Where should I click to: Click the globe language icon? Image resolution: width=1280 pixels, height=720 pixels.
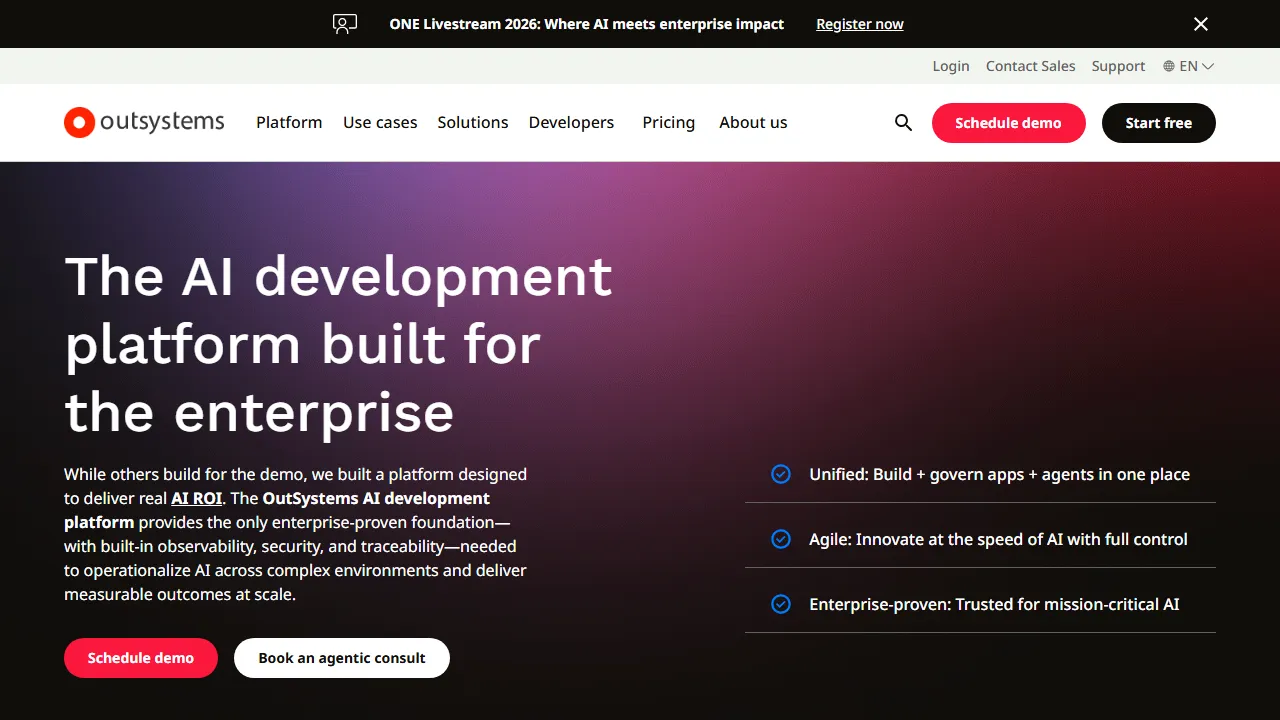1169,66
